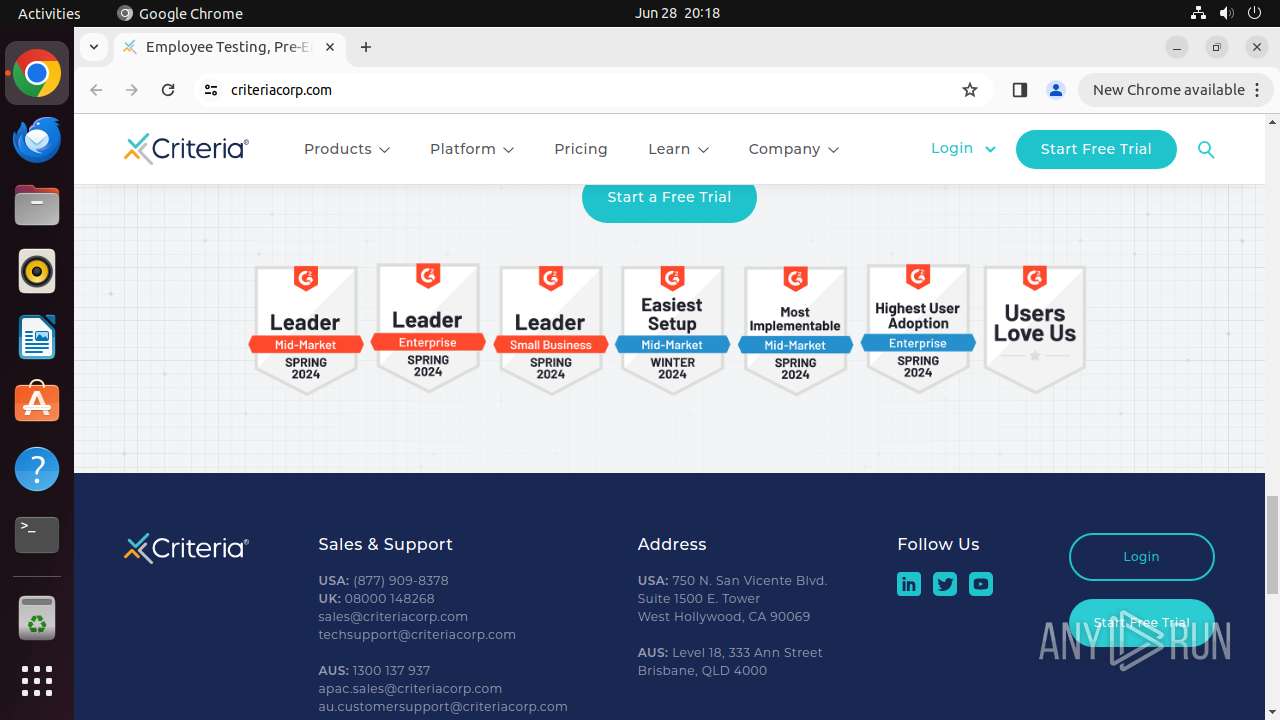This screenshot has width=1280, height=720.
Task: Click the Brisbane, QLD 4000 address line
Action: [x=702, y=671]
